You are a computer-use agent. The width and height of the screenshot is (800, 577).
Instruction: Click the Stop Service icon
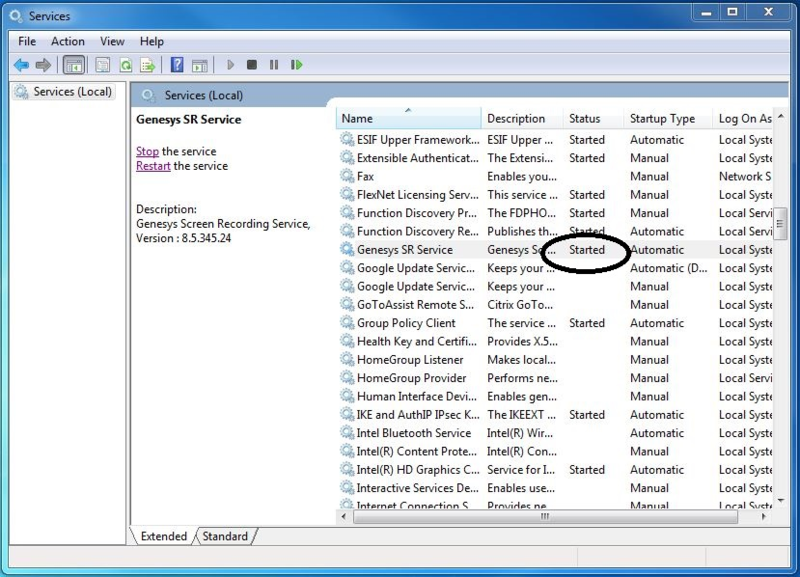251,65
